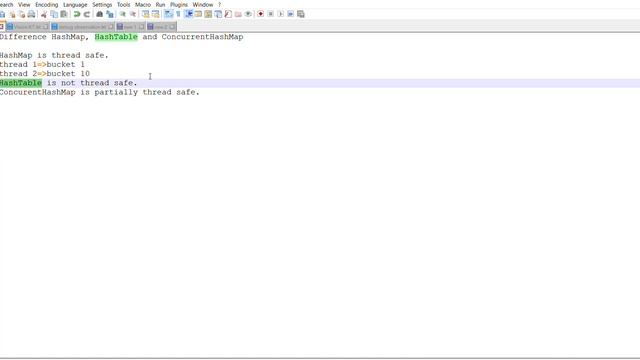Click the Cut scissors icon
640x360 pixels.
point(44,14)
